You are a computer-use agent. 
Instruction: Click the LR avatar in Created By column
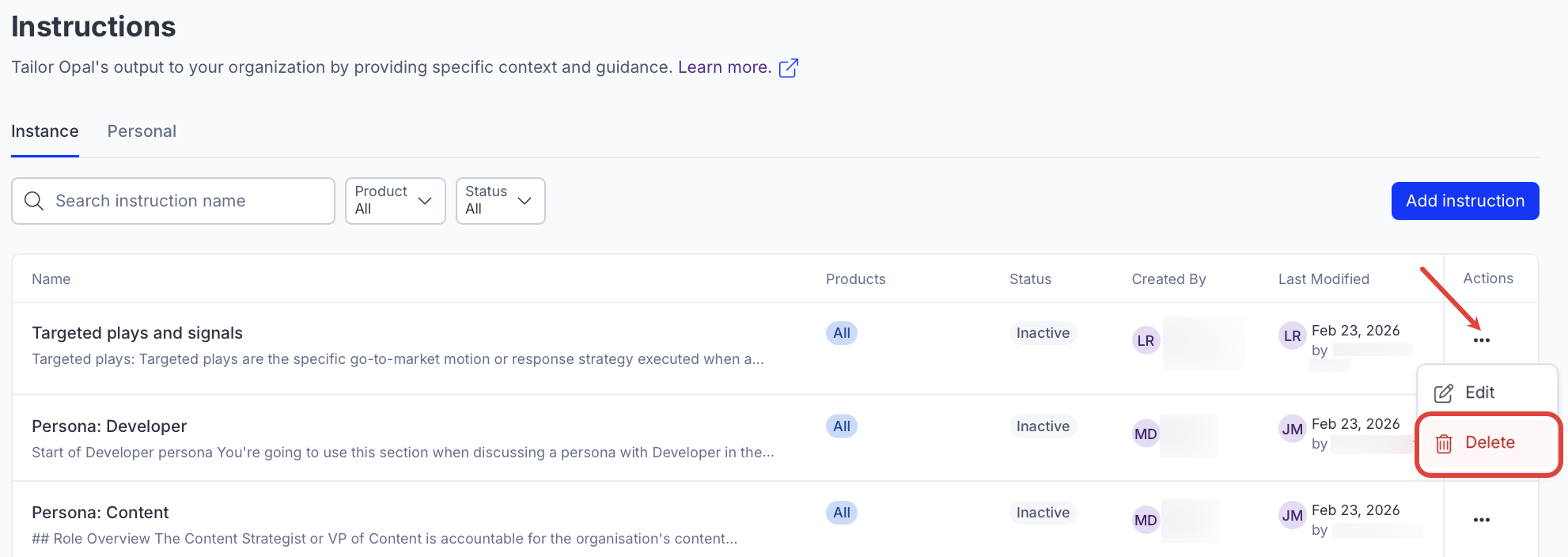pyautogui.click(x=1146, y=341)
